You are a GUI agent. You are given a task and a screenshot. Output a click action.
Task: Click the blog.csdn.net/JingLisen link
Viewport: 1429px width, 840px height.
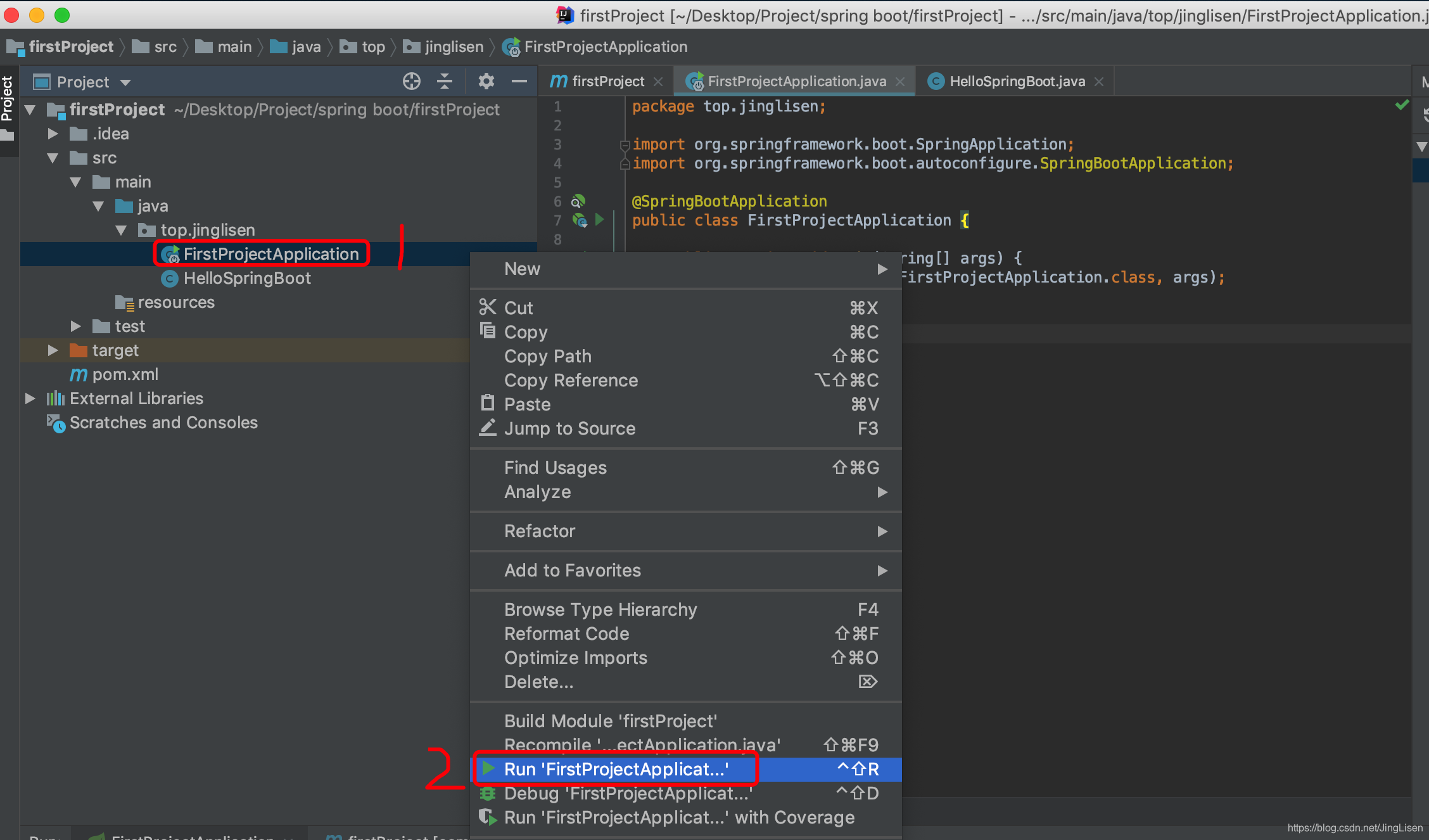pos(1355,827)
